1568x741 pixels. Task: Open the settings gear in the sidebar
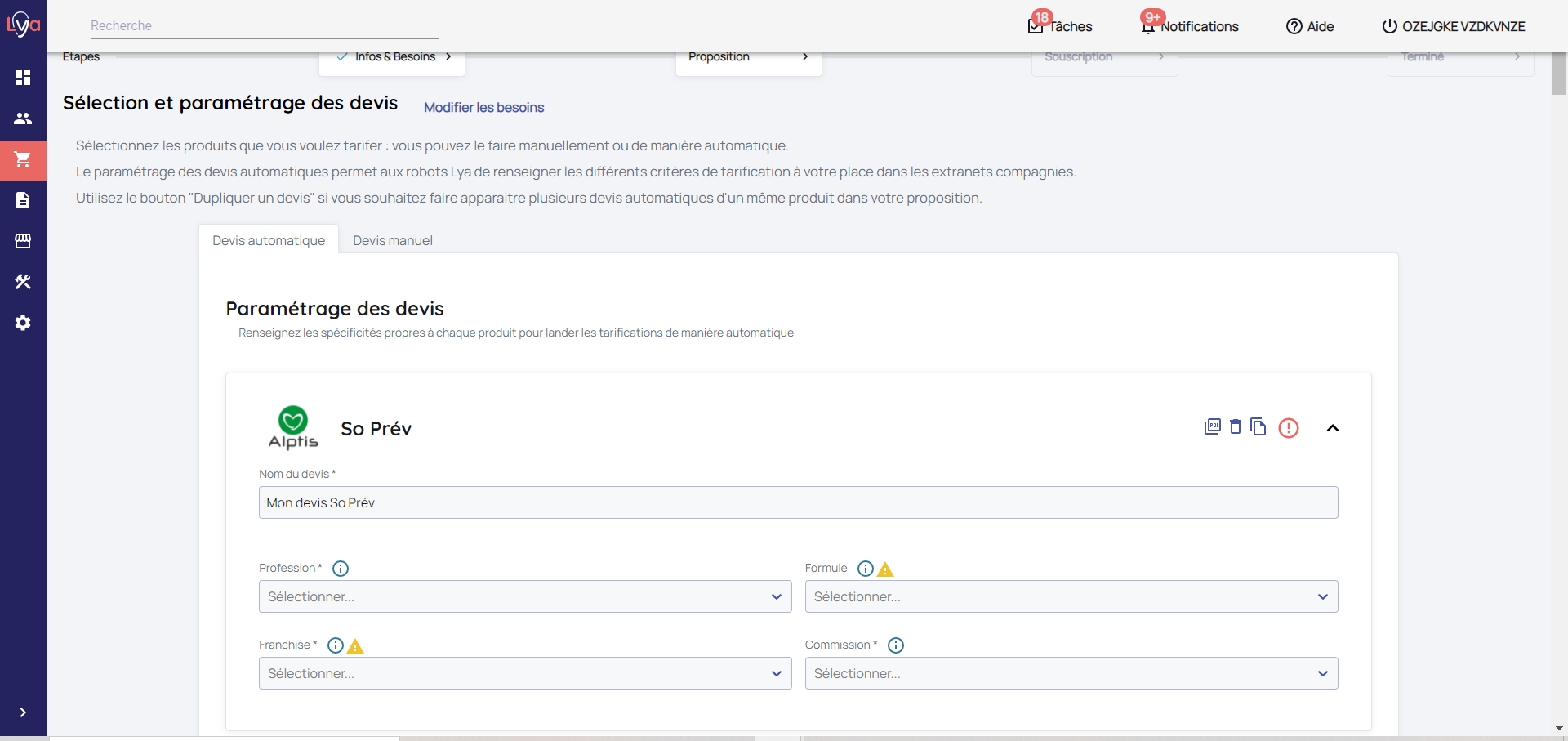point(23,323)
